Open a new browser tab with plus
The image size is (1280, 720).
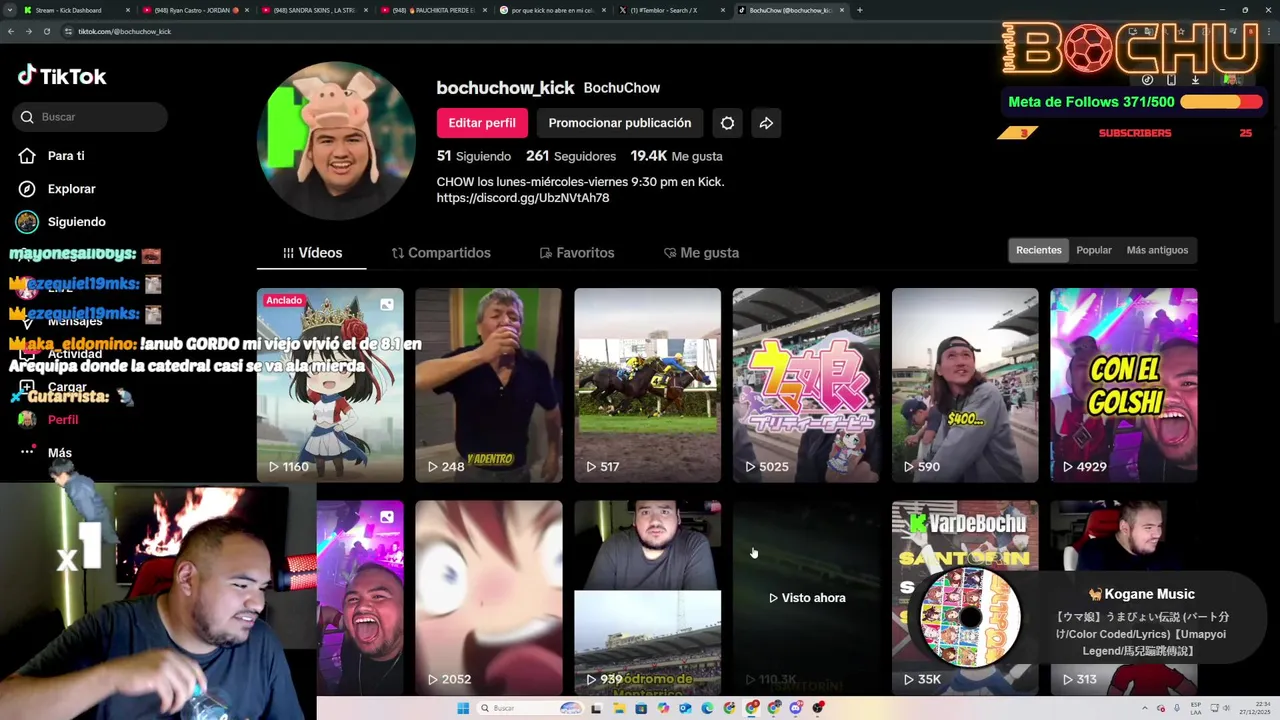pos(860,10)
